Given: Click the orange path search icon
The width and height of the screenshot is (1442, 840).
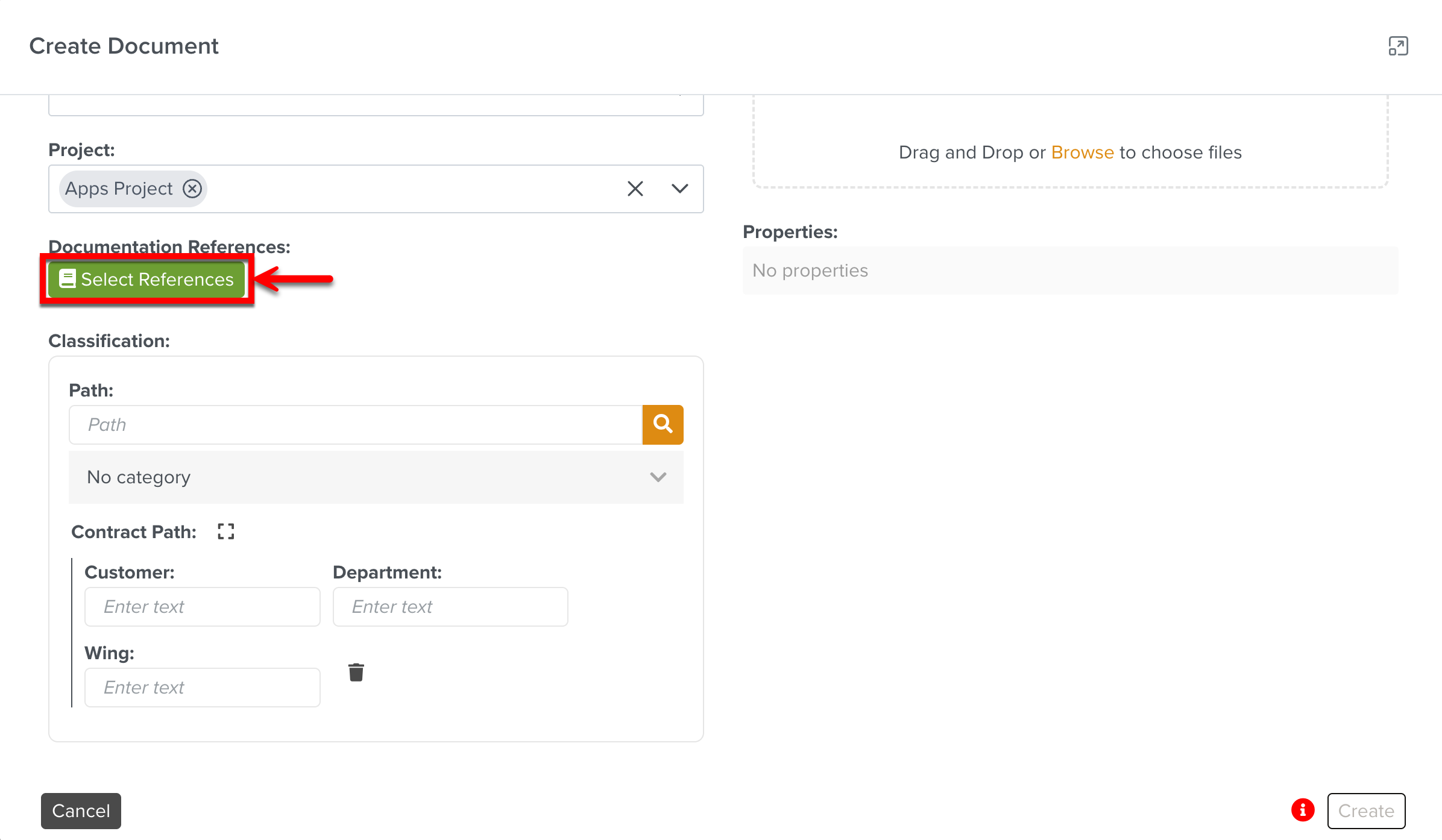Looking at the screenshot, I should tap(663, 425).
